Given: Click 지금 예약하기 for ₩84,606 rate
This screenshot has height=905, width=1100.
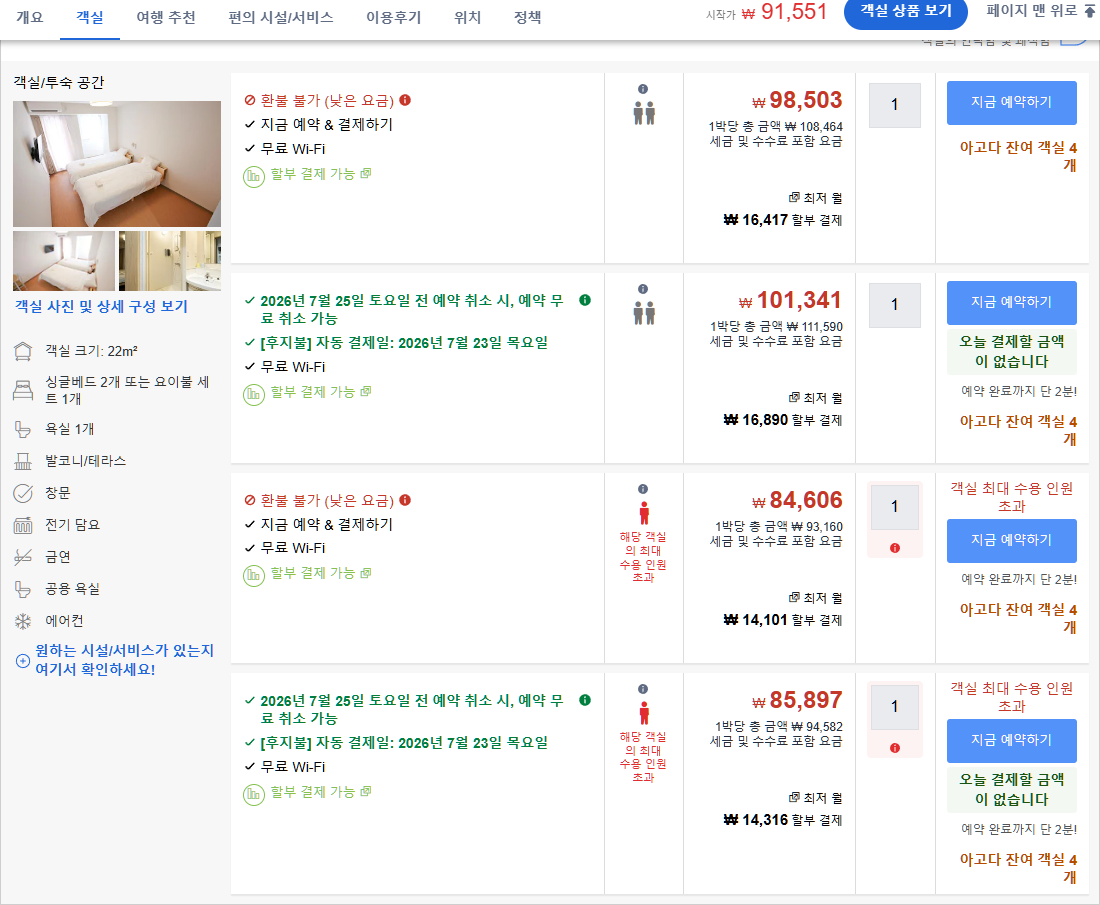Looking at the screenshot, I should (x=1012, y=540).
